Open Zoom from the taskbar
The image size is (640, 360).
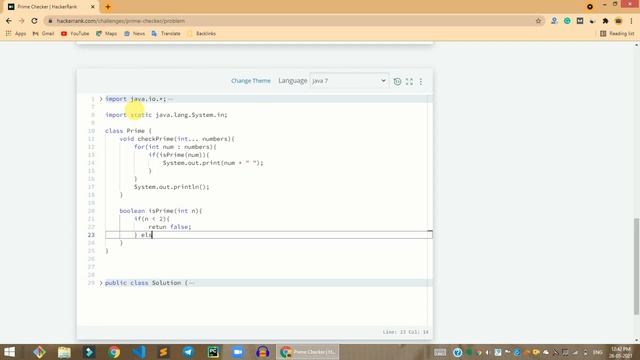point(238,352)
